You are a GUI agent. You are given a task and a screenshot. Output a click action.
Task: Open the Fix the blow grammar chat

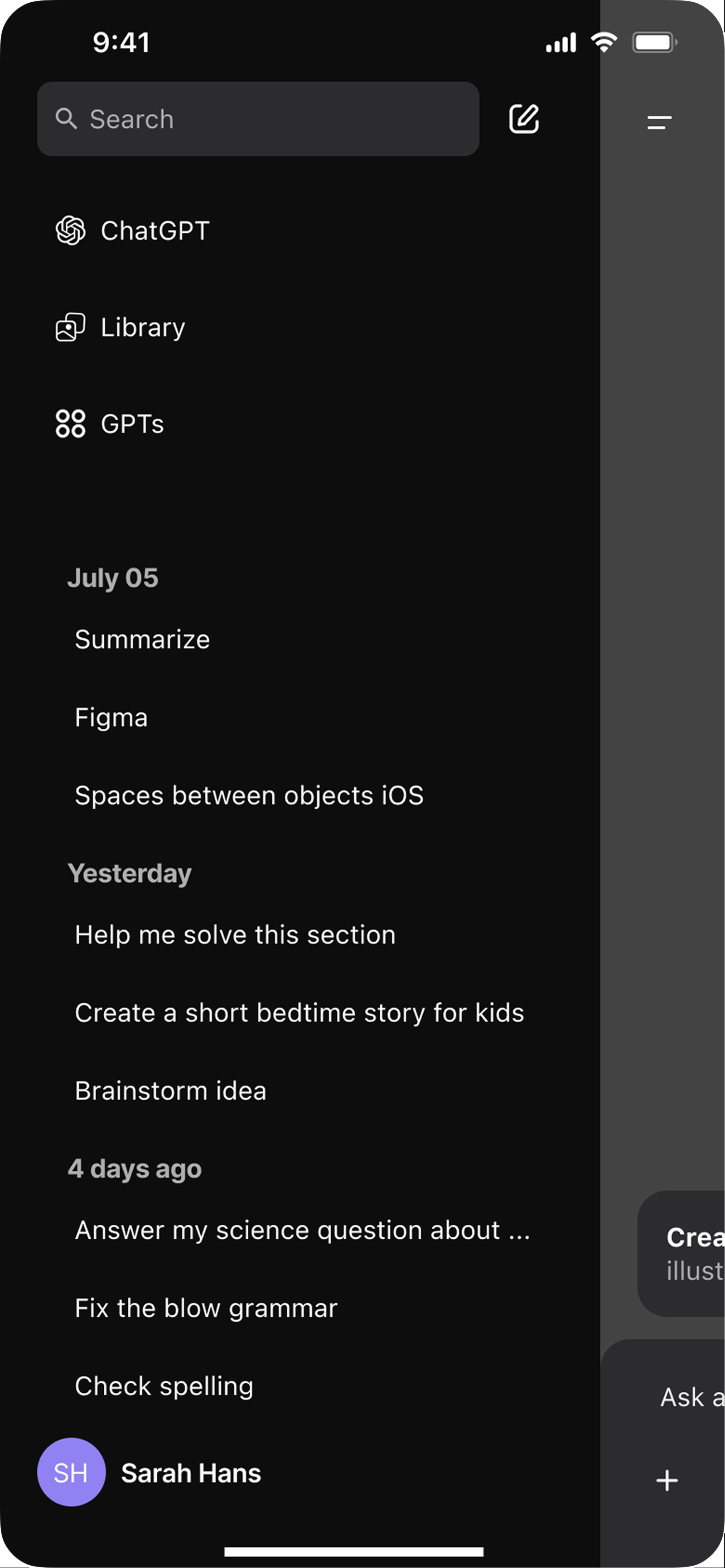(206, 1308)
